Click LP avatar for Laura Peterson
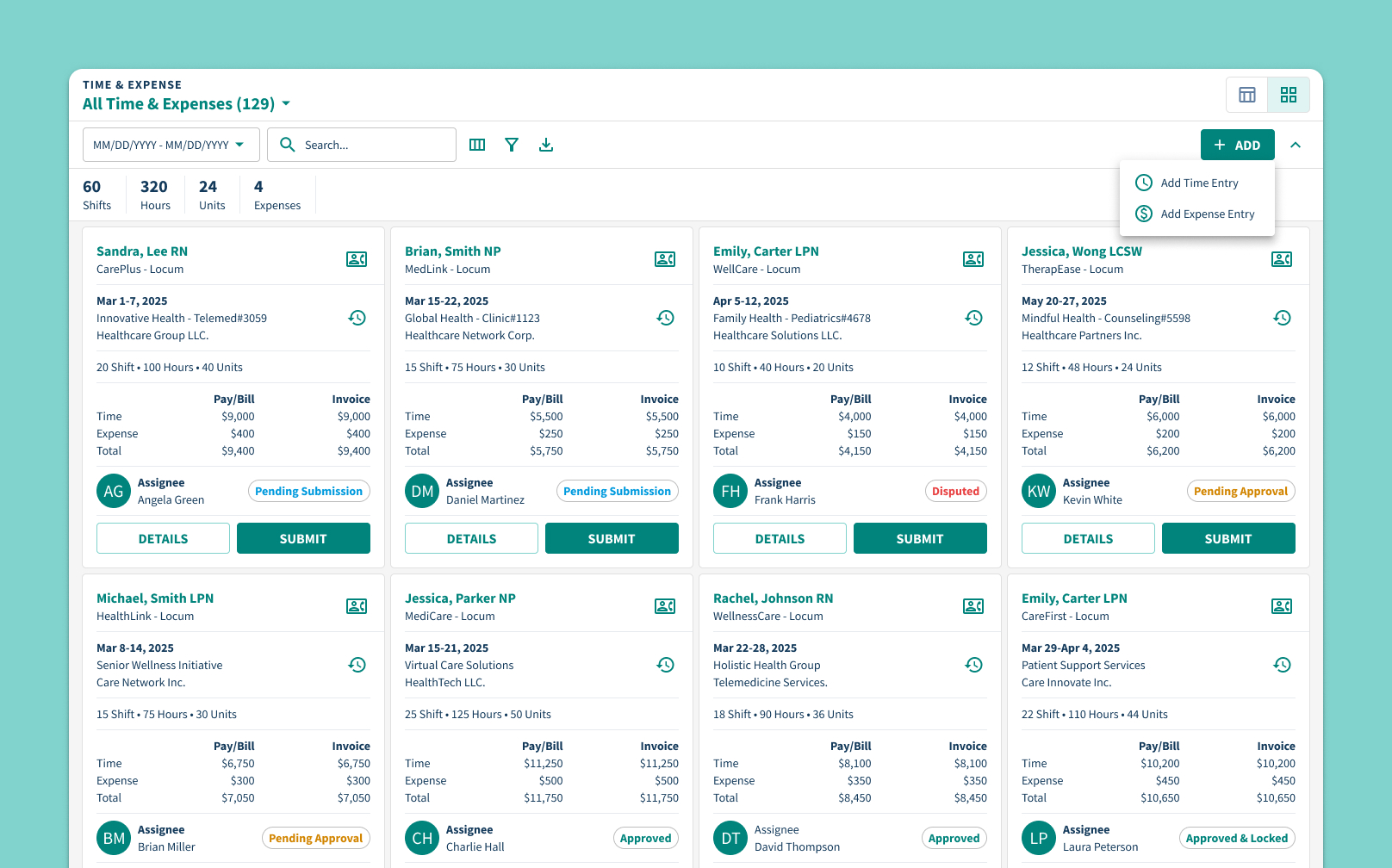 coord(1039,838)
